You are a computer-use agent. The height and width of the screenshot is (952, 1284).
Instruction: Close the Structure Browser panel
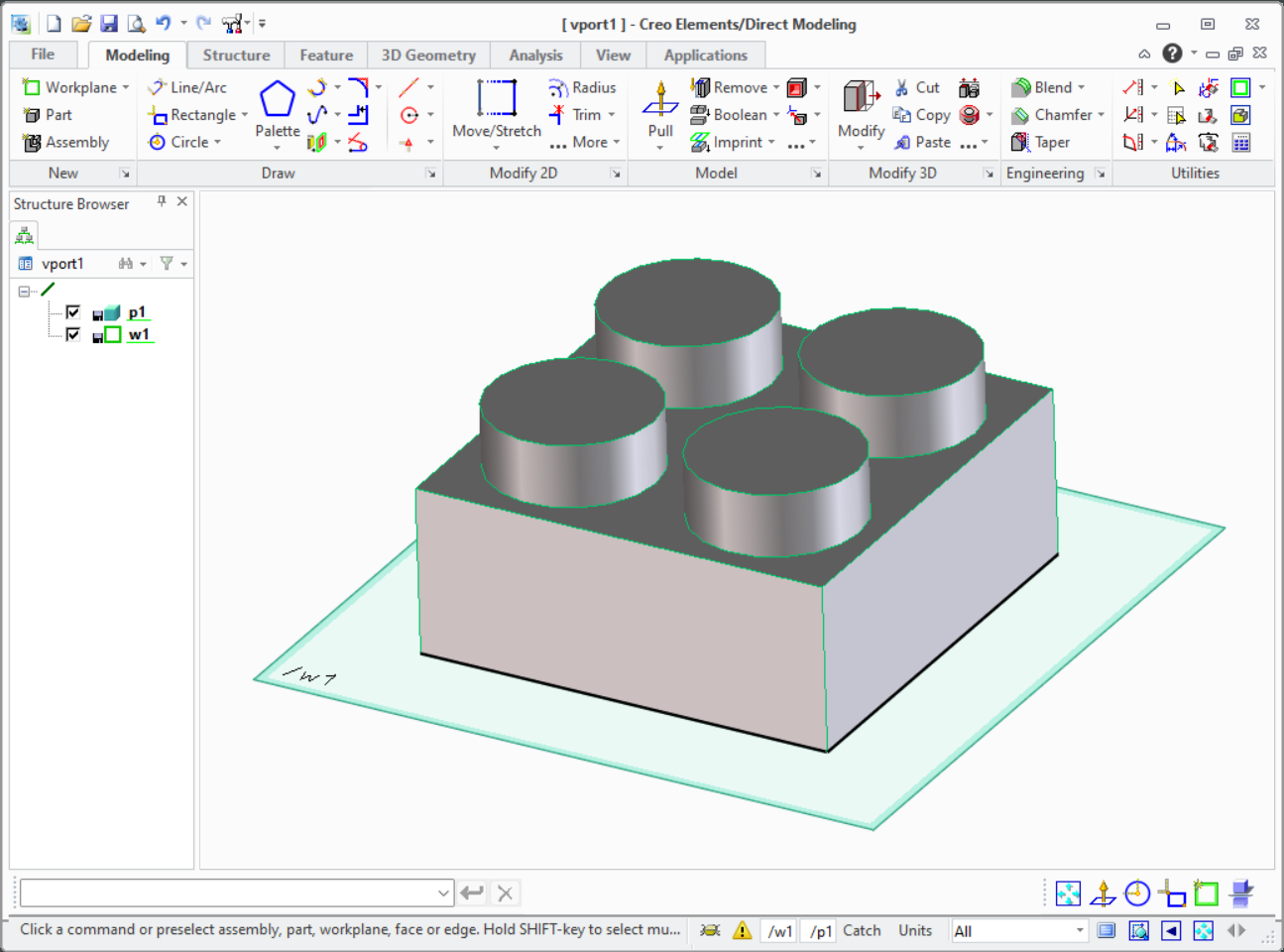coord(182,201)
